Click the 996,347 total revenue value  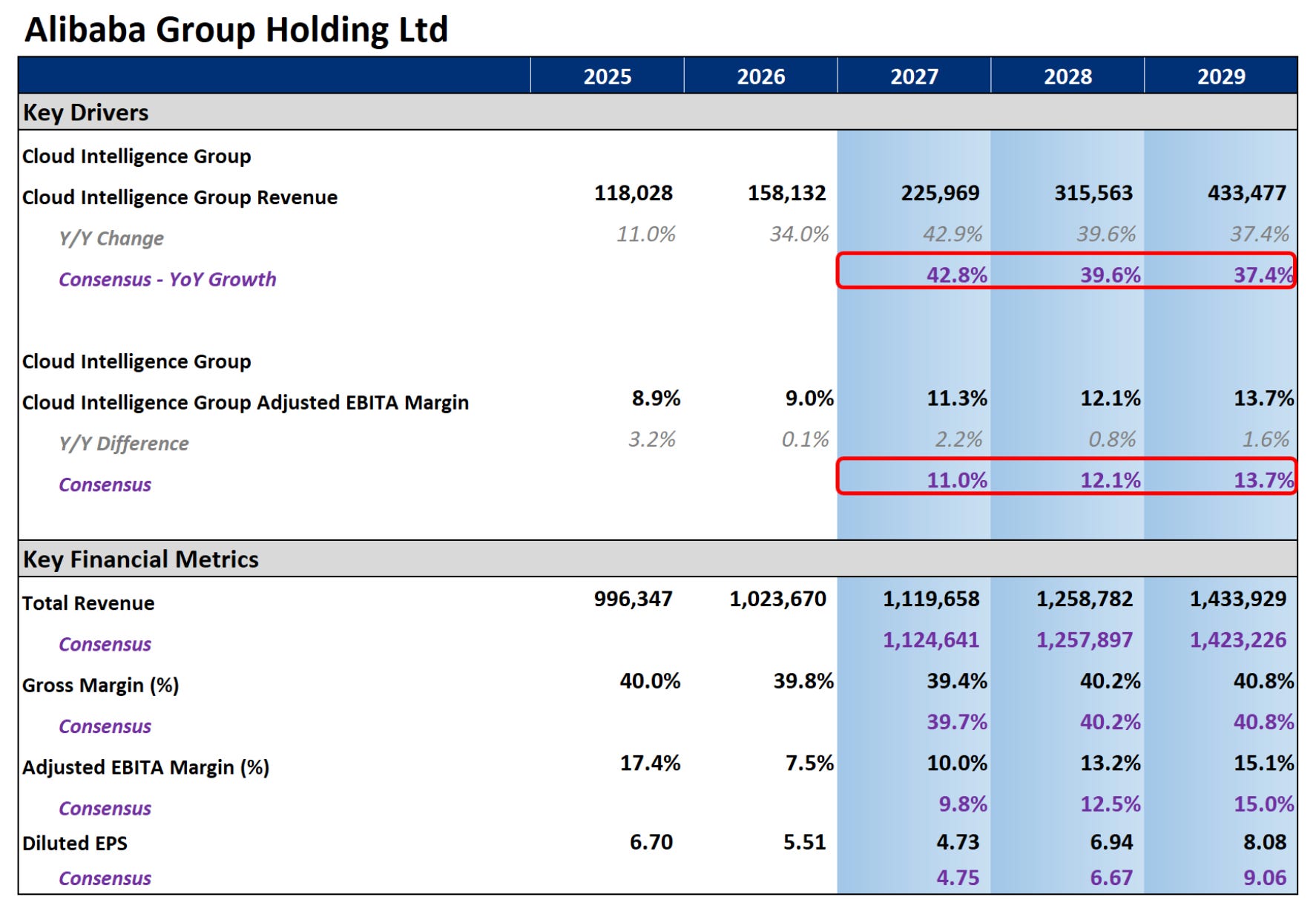[x=634, y=599]
